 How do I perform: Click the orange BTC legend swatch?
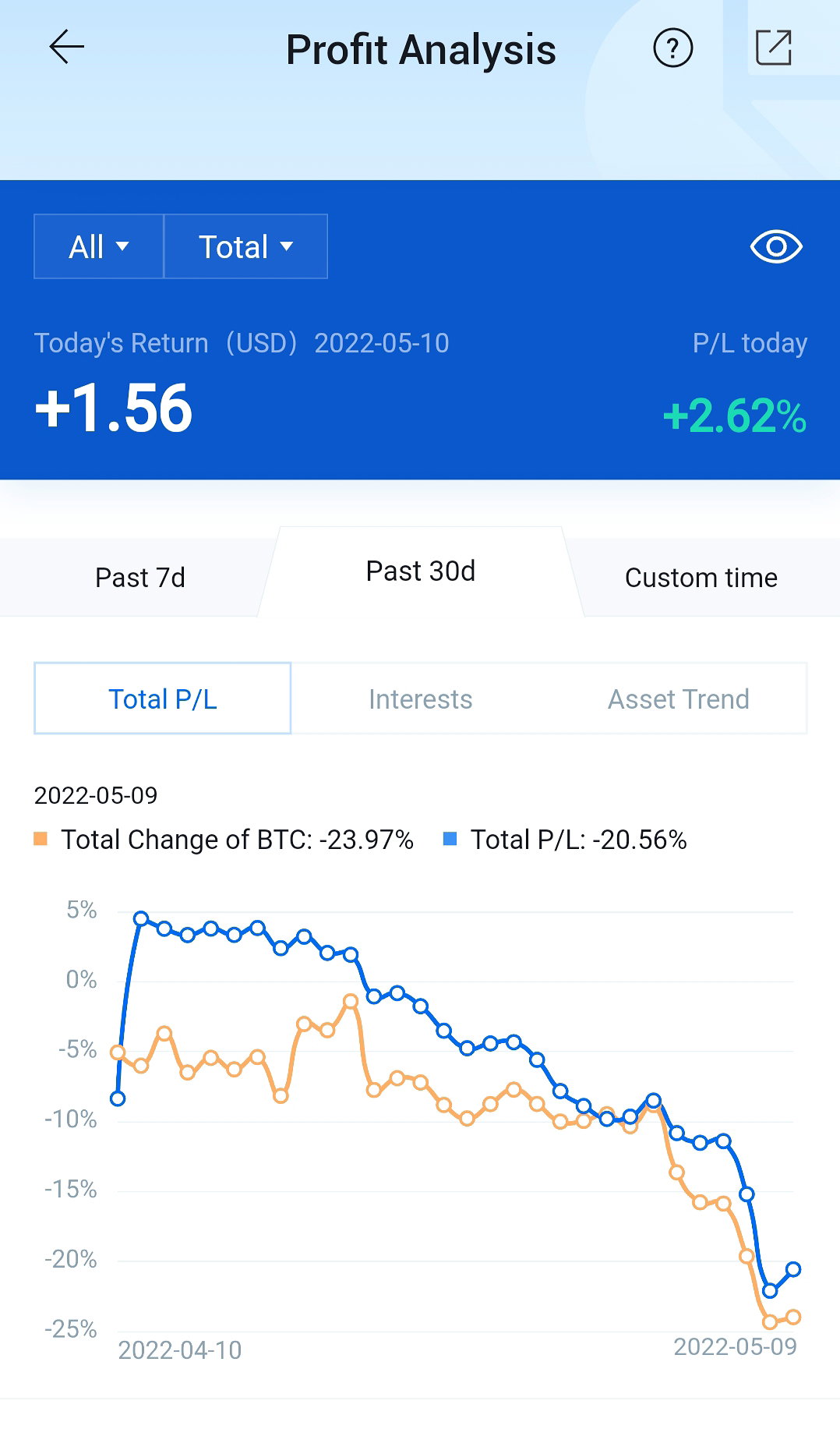[x=41, y=839]
